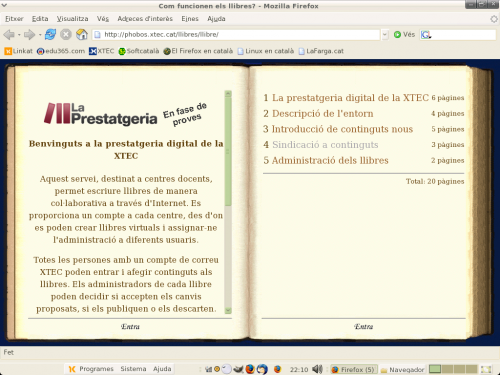Viewport: 500px width, 375px height.
Task: Switch to Firefox (5) taskbar button
Action: 354,369
